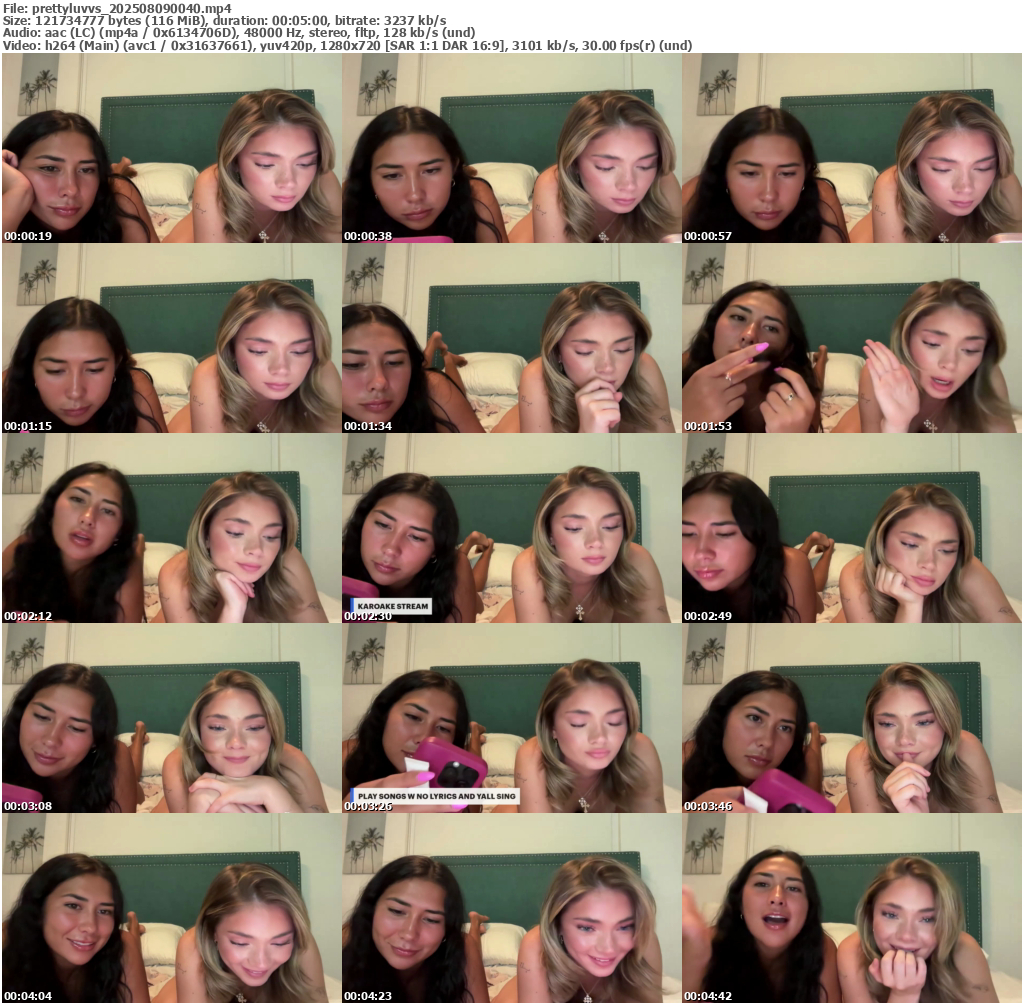Click the Video h264 stream info line

[x=347, y=45]
